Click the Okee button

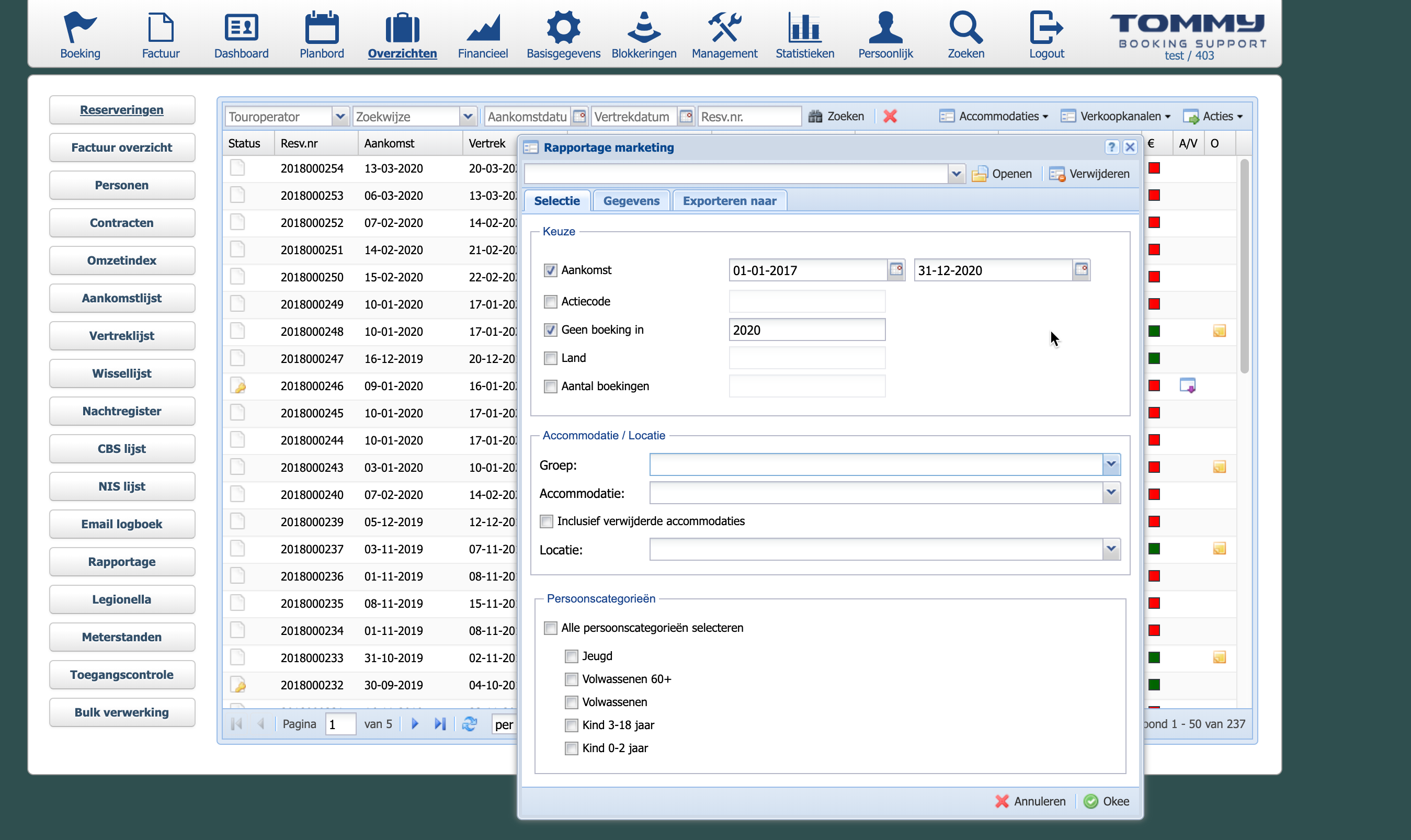1107,801
